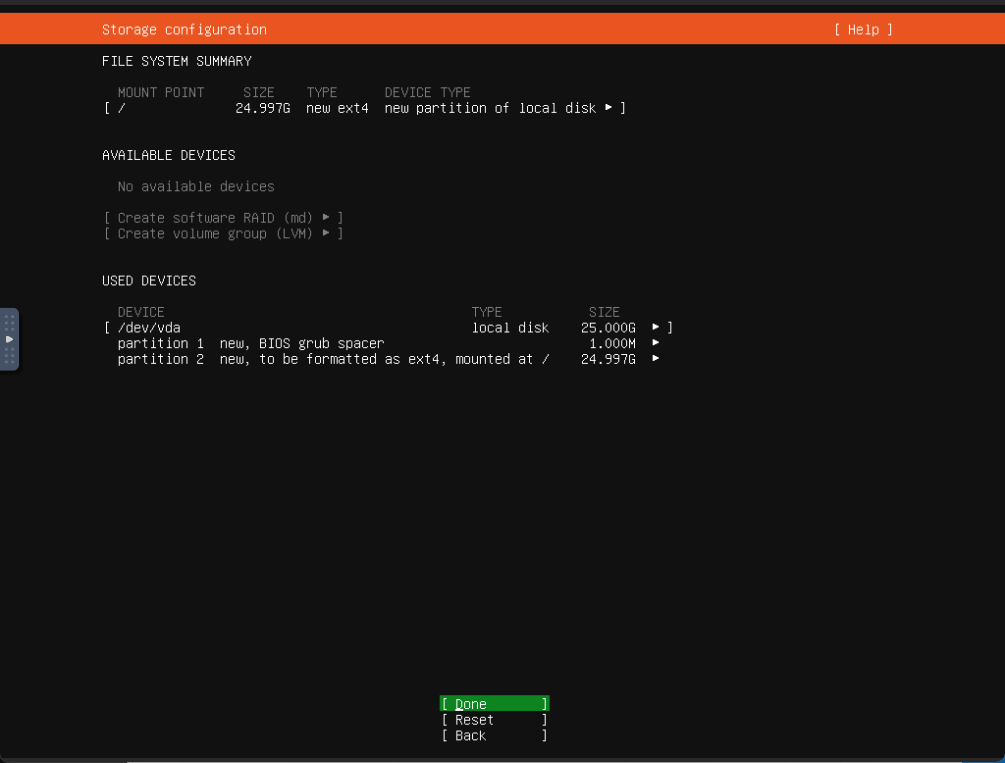This screenshot has height=763, width=1005.
Task: Click the No available devices text
Action: coord(196,187)
